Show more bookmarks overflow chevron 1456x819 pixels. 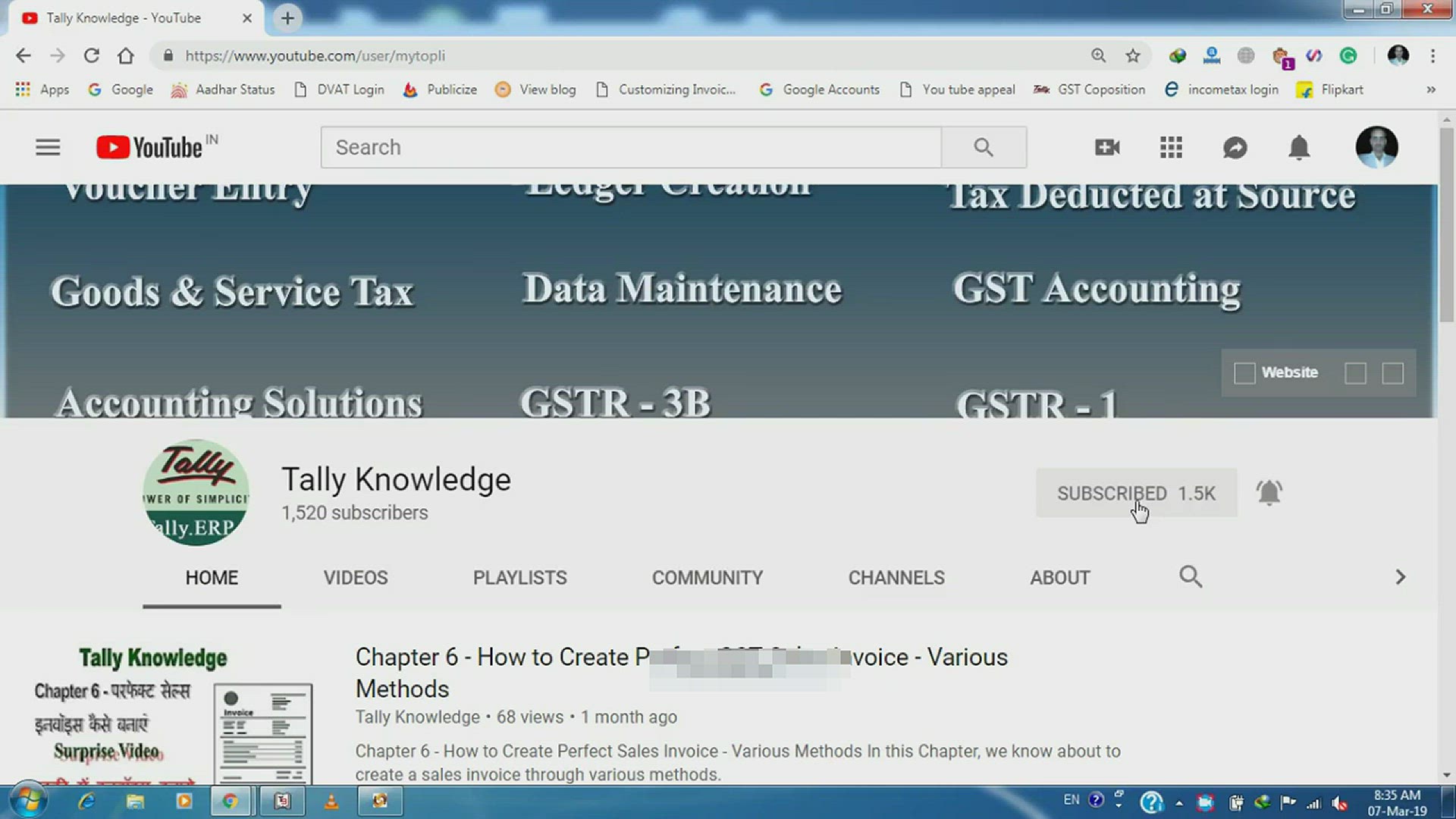click(x=1431, y=89)
